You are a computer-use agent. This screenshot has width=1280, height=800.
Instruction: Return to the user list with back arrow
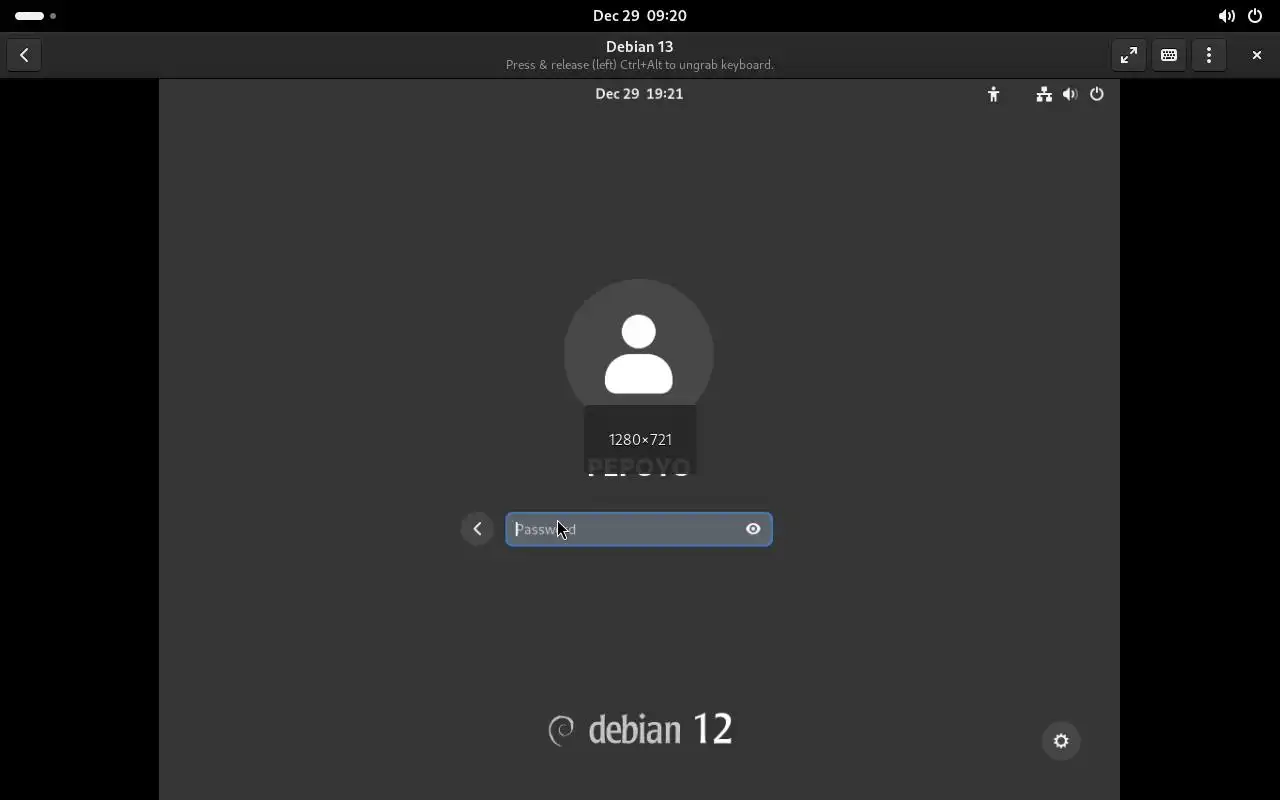[477, 529]
